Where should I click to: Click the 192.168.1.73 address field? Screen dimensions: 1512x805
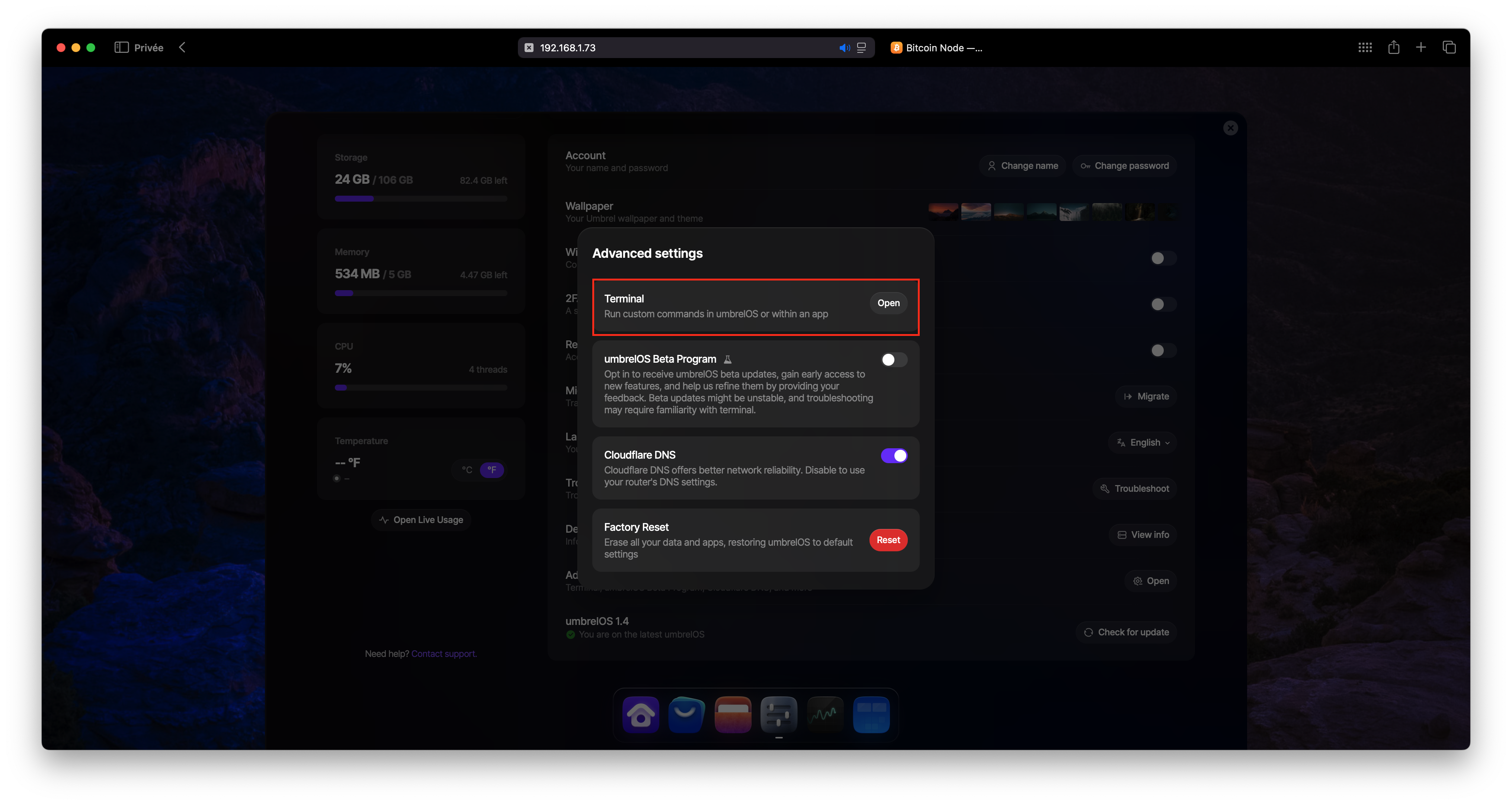pos(696,48)
